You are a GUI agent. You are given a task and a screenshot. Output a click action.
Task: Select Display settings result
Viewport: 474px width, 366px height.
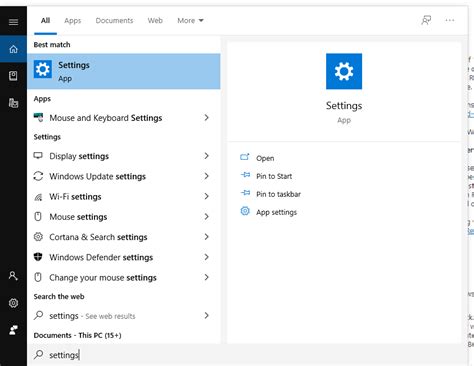click(x=124, y=156)
